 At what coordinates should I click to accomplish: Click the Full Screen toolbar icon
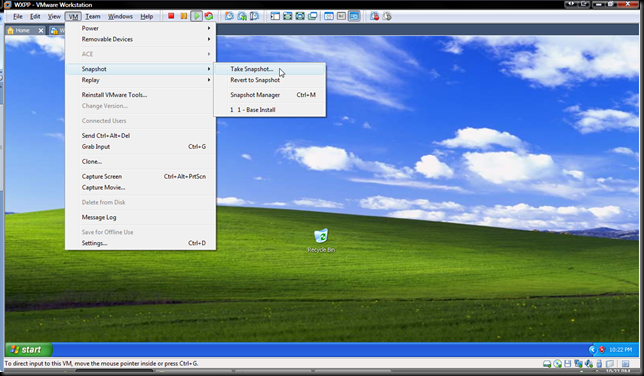[x=300, y=16]
